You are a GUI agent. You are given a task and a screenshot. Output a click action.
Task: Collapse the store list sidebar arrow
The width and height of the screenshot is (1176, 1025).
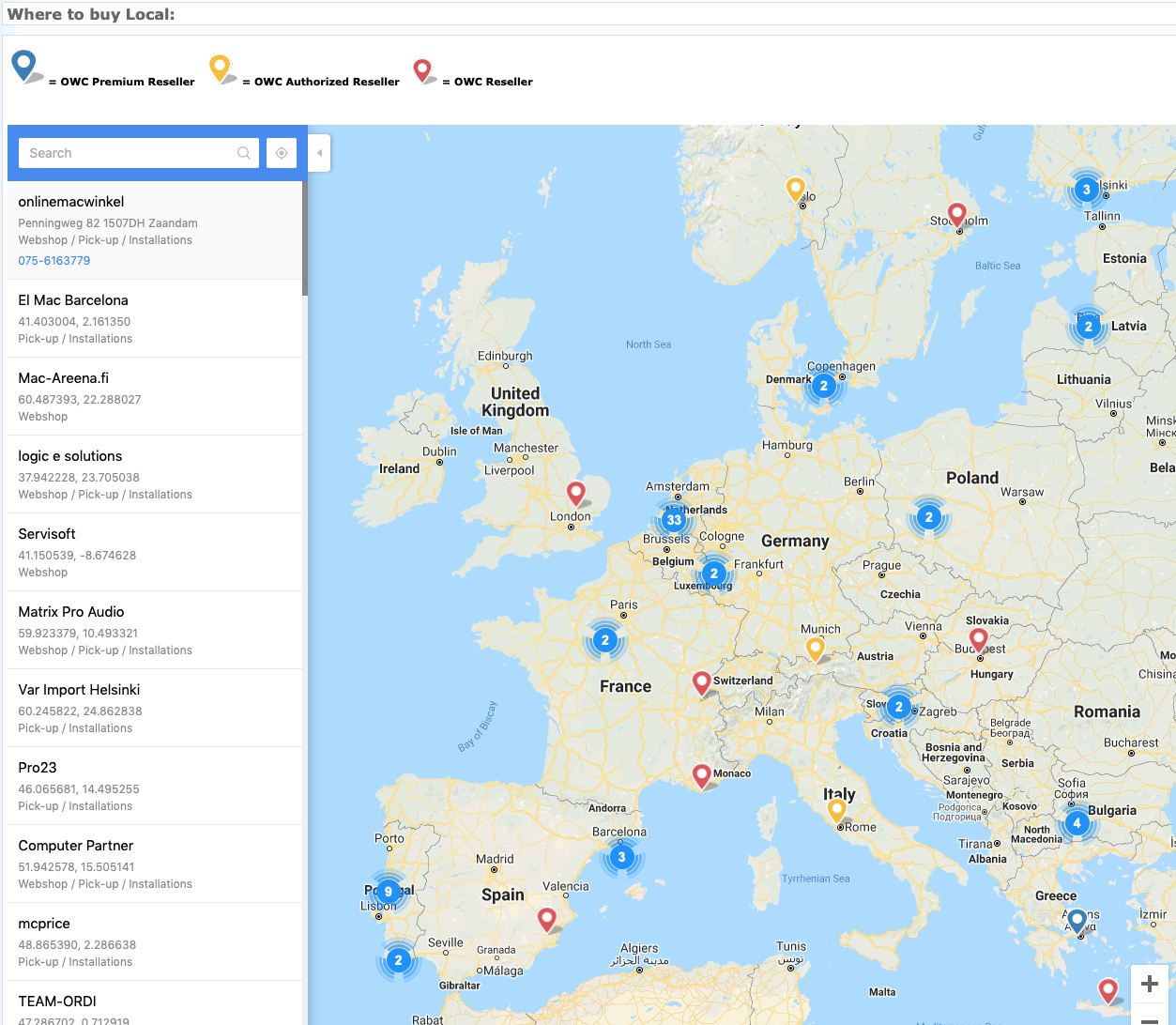click(x=319, y=153)
